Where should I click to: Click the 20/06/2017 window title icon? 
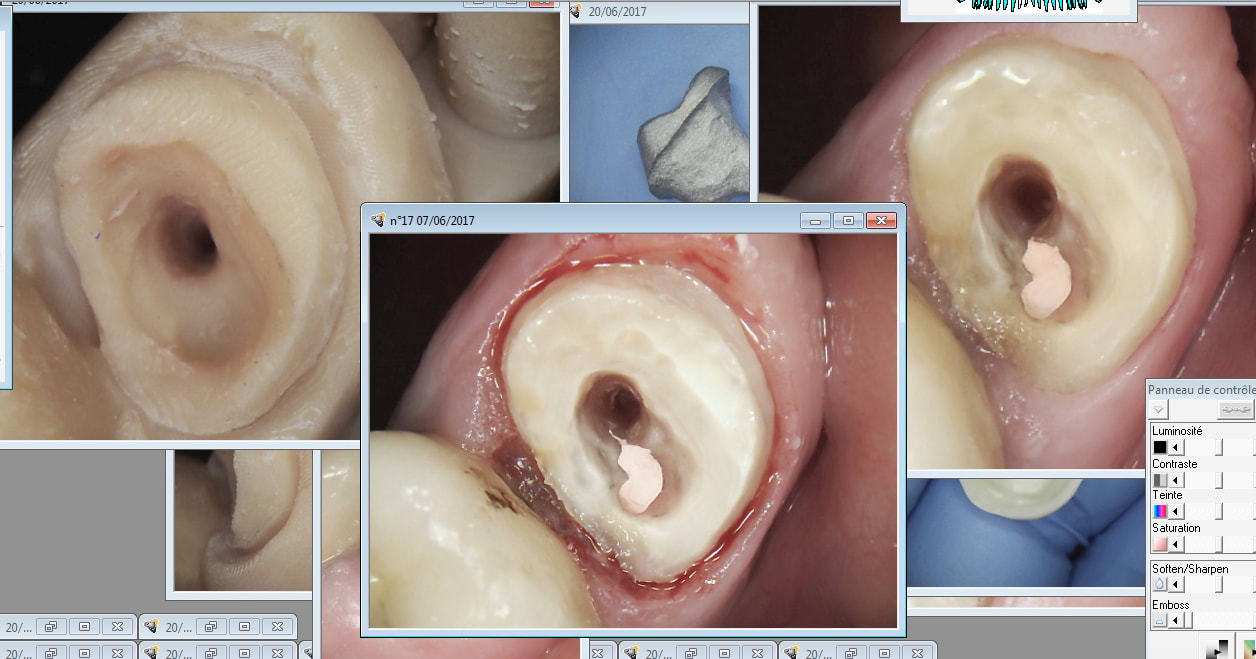(576, 11)
